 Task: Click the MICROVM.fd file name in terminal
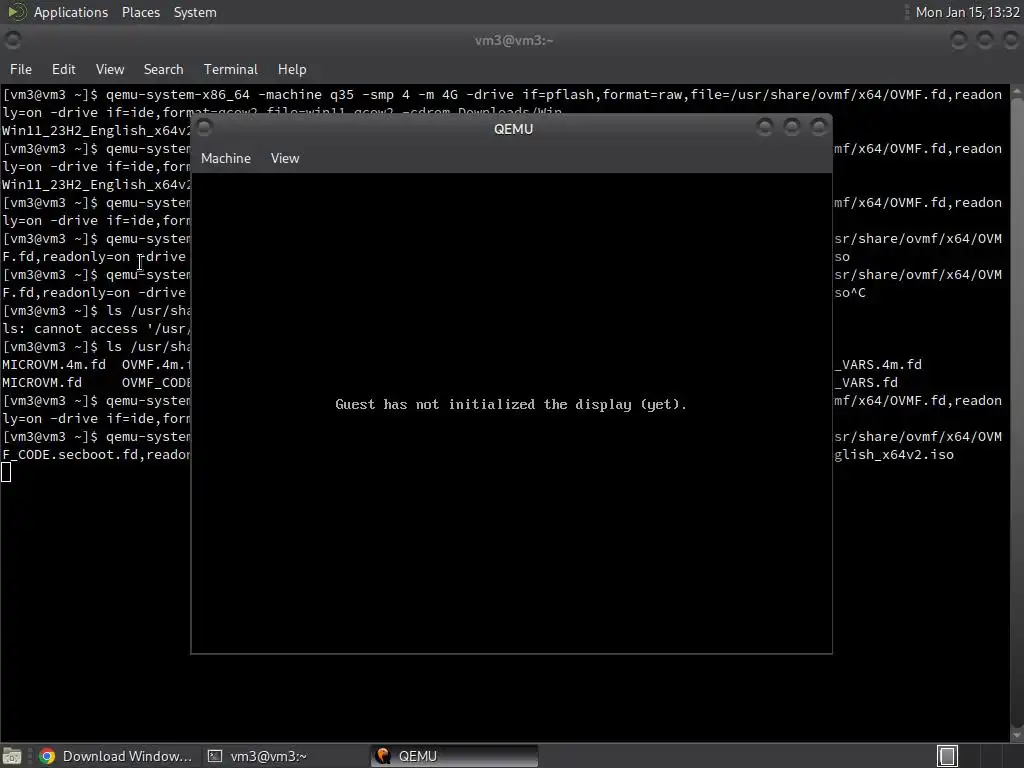point(42,383)
